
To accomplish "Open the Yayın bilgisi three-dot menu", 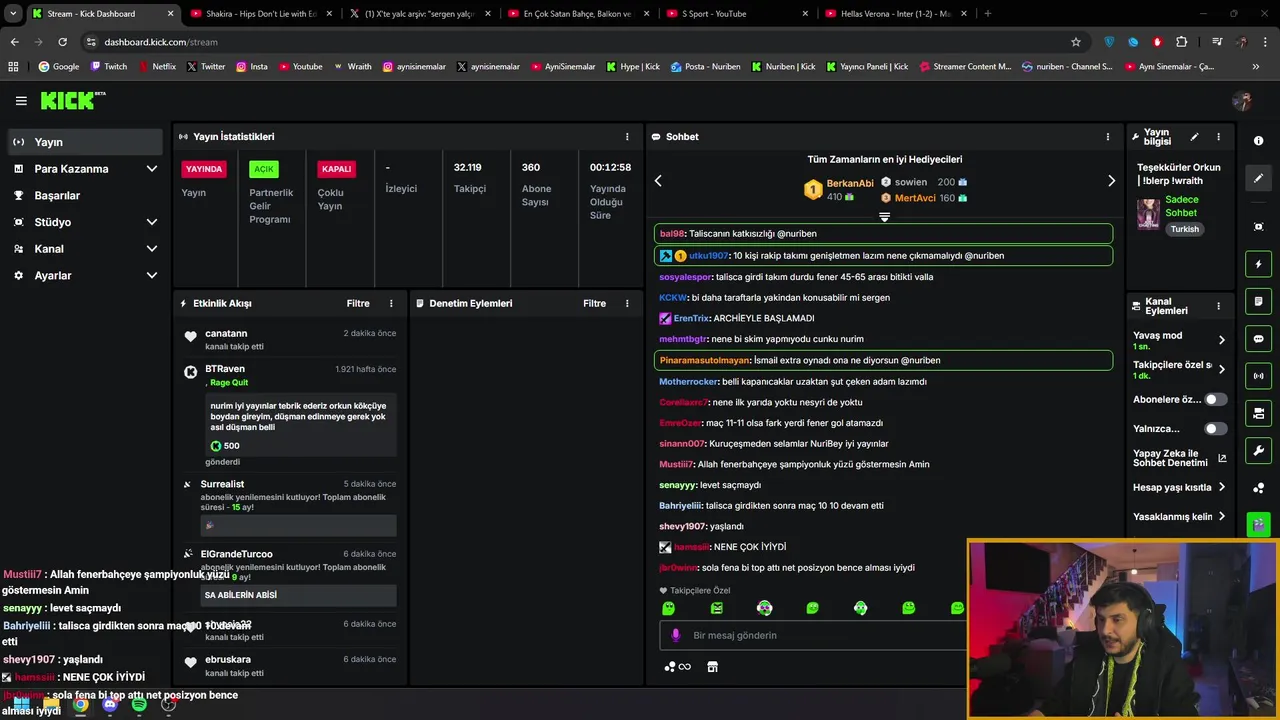I will pos(1218,137).
